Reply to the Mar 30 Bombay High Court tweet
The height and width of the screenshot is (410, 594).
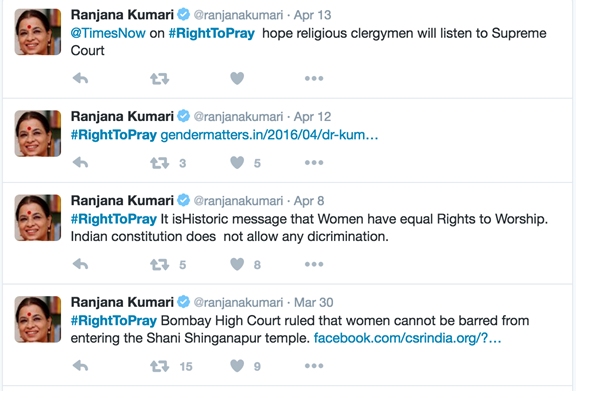click(80, 366)
